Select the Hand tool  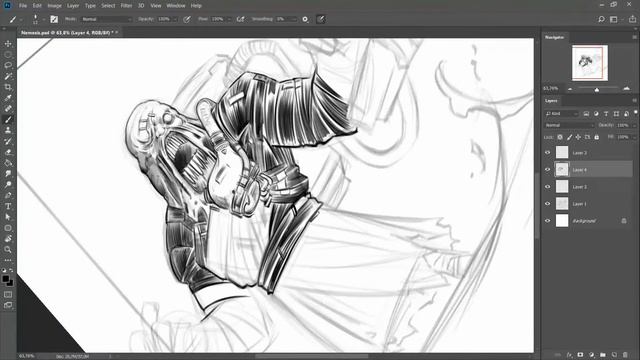[x=8, y=239]
